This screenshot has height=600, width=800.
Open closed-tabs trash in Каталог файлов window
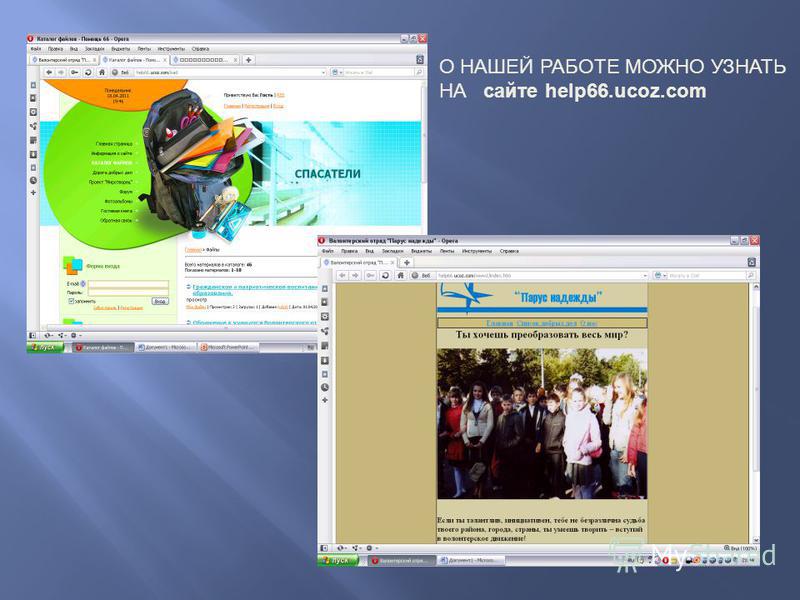pos(419,60)
